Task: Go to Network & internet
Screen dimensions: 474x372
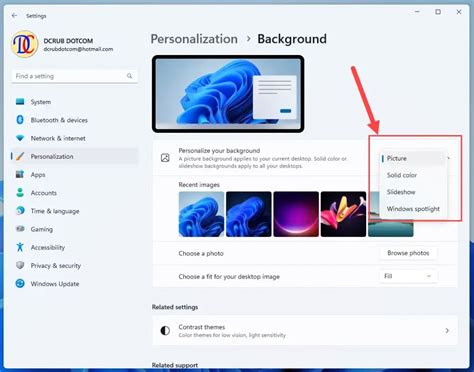Action: 74,138
